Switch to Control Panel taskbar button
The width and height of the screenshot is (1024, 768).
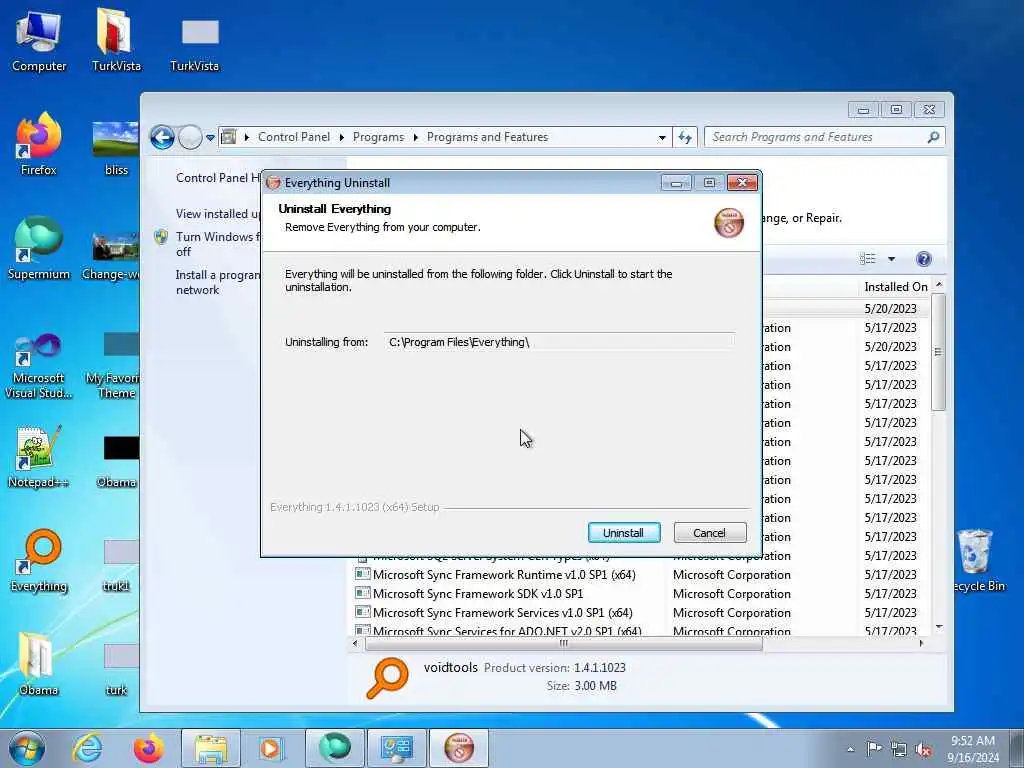point(396,748)
